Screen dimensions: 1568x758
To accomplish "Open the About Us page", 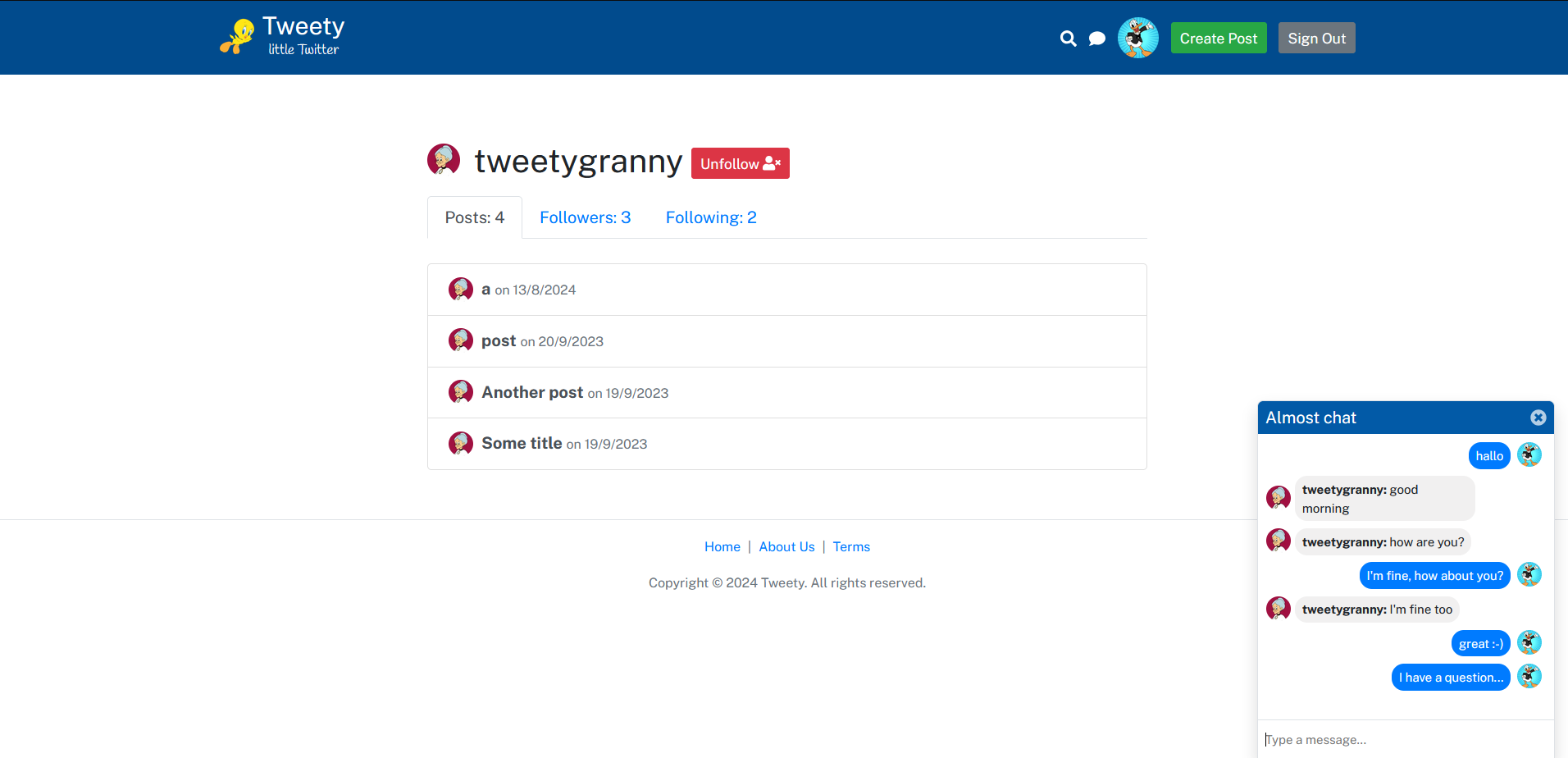I will pos(786,546).
